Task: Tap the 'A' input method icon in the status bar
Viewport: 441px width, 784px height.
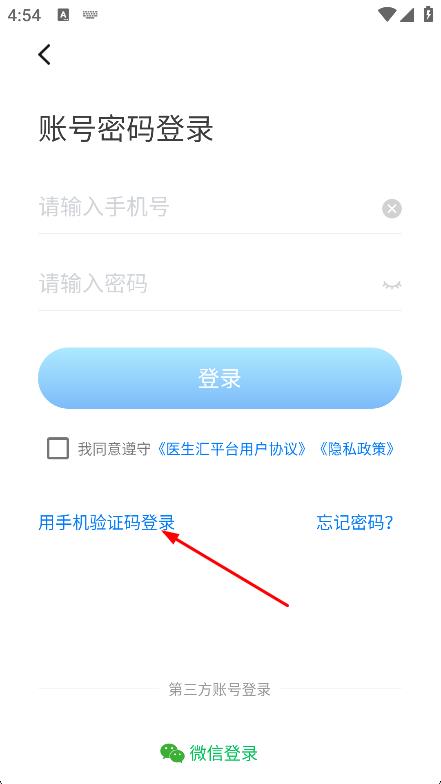Action: (64, 15)
